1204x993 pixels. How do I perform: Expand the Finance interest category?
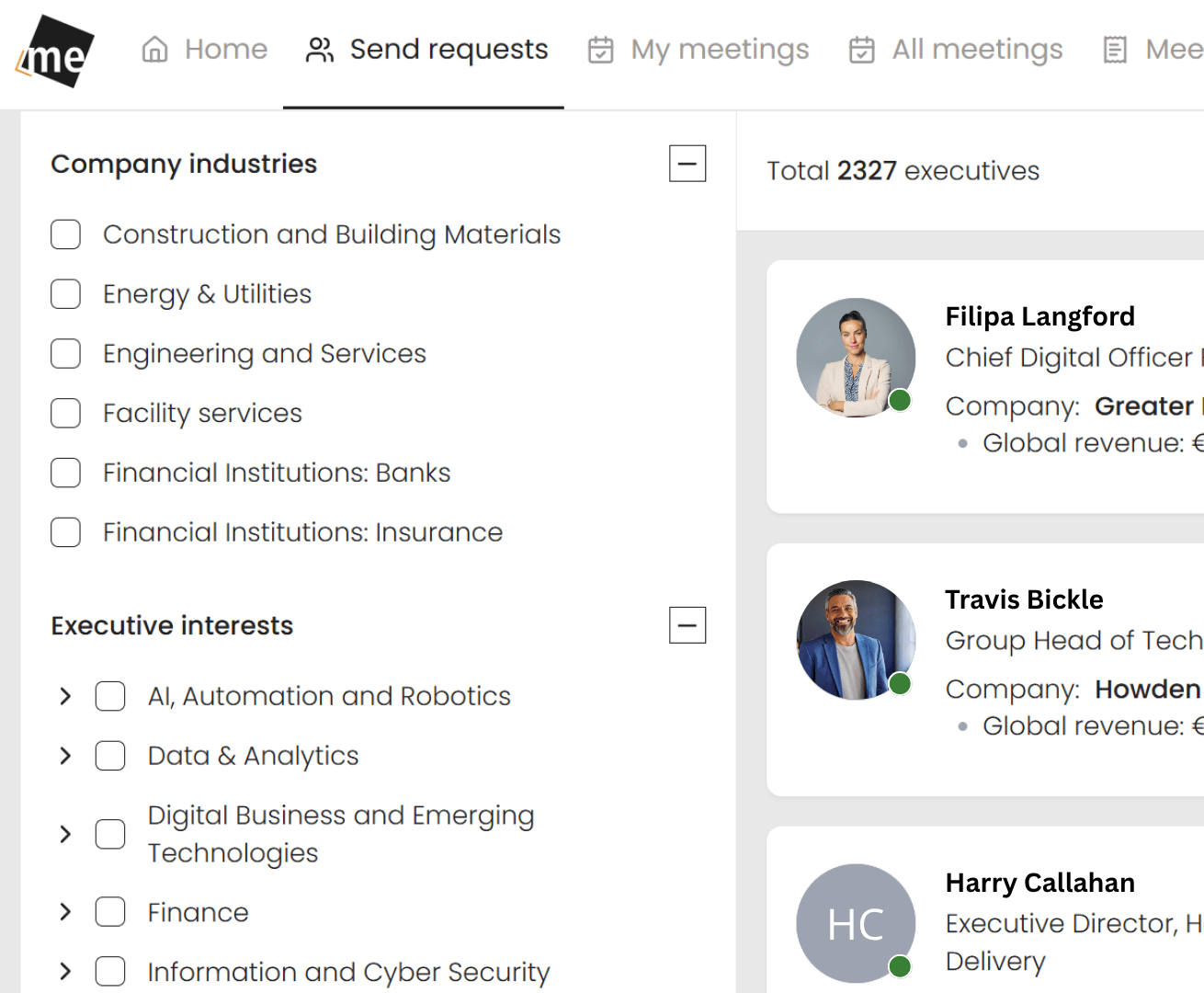(65, 912)
